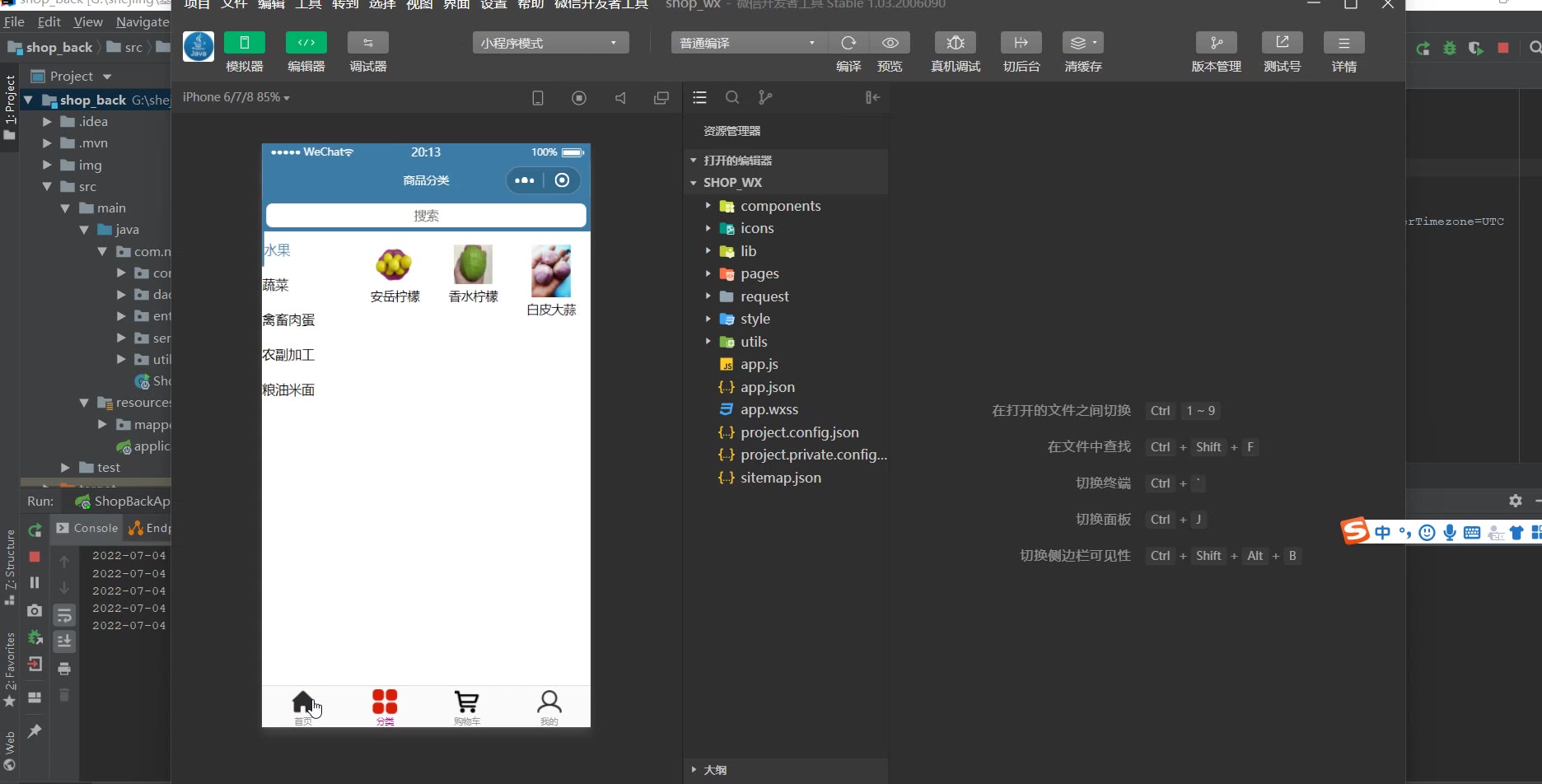Open the 白皮大蒜 product thumbnail
This screenshot has width=1542, height=784.
pyautogui.click(x=551, y=271)
